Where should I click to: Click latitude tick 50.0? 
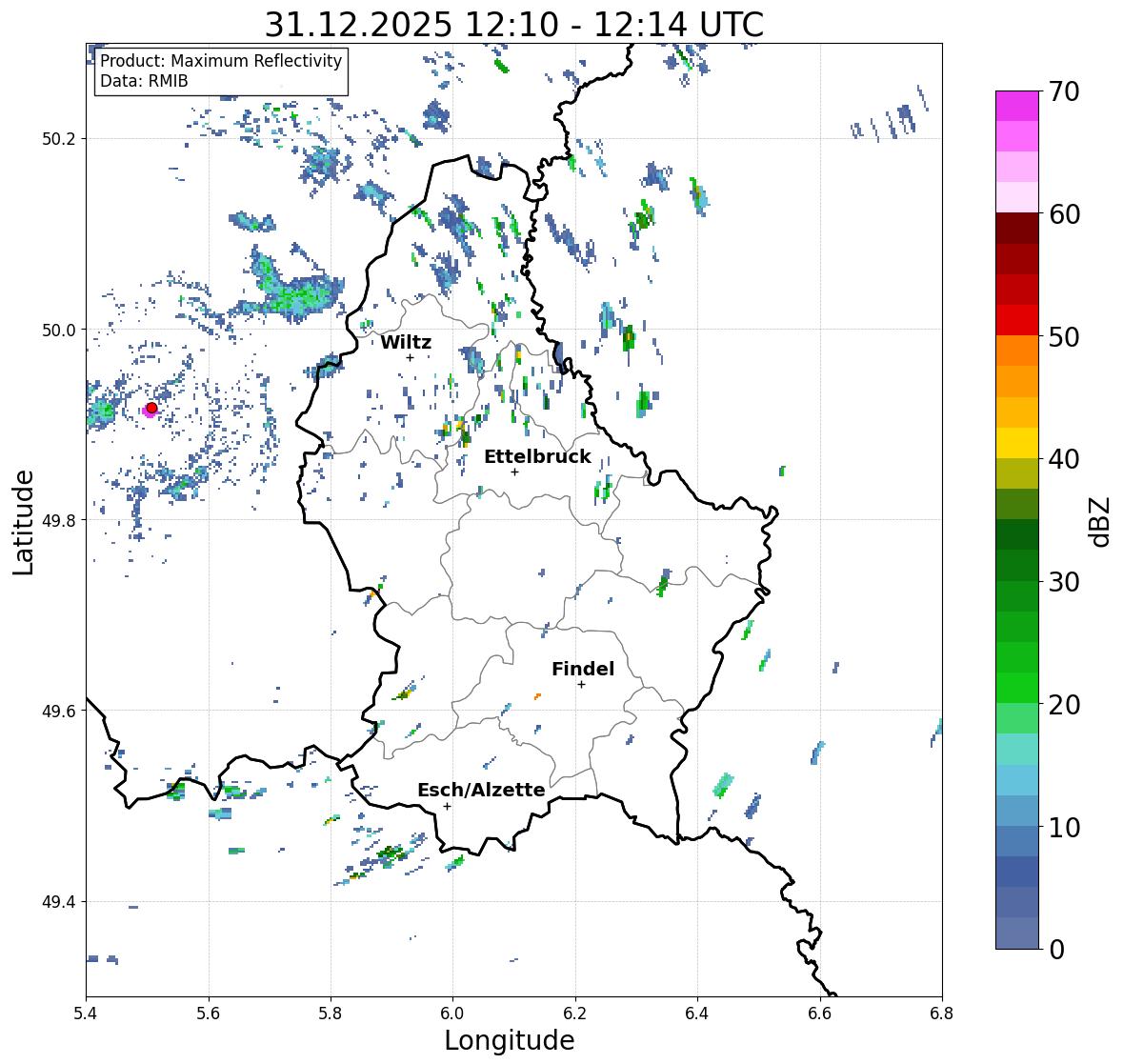tap(58, 331)
